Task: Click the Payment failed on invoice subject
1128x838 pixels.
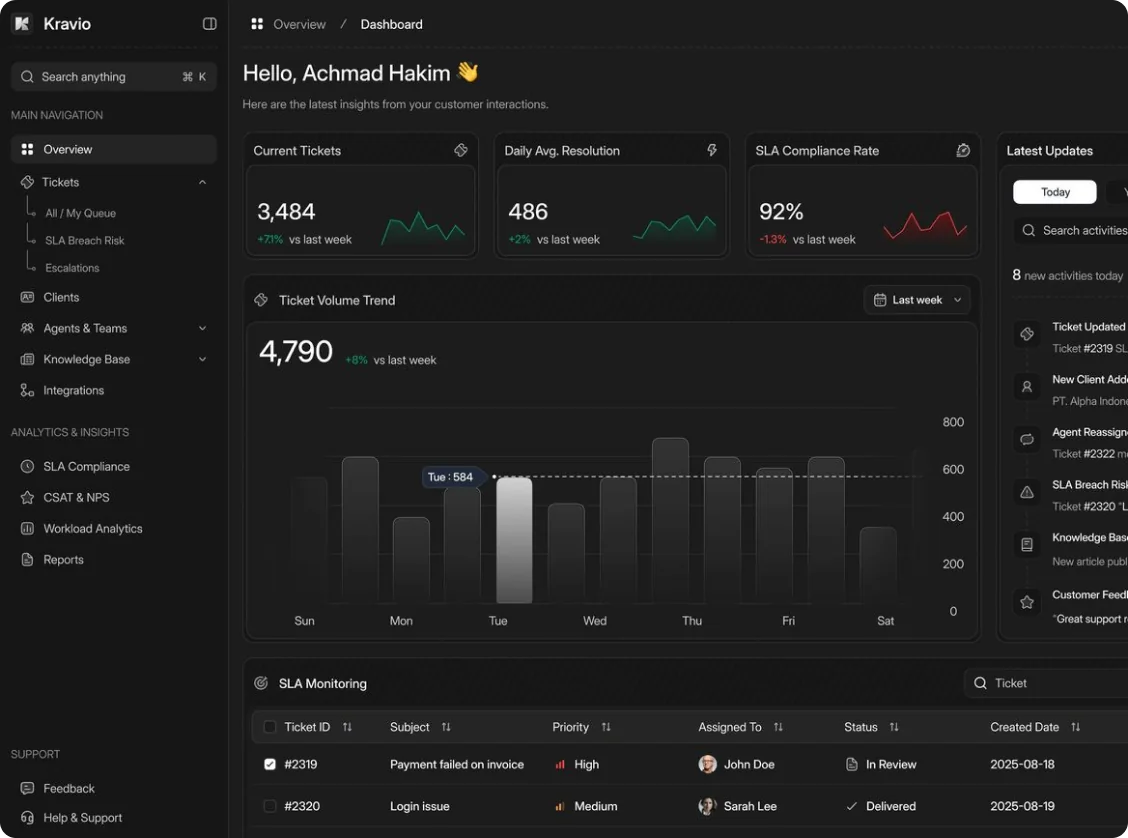Action: (457, 764)
